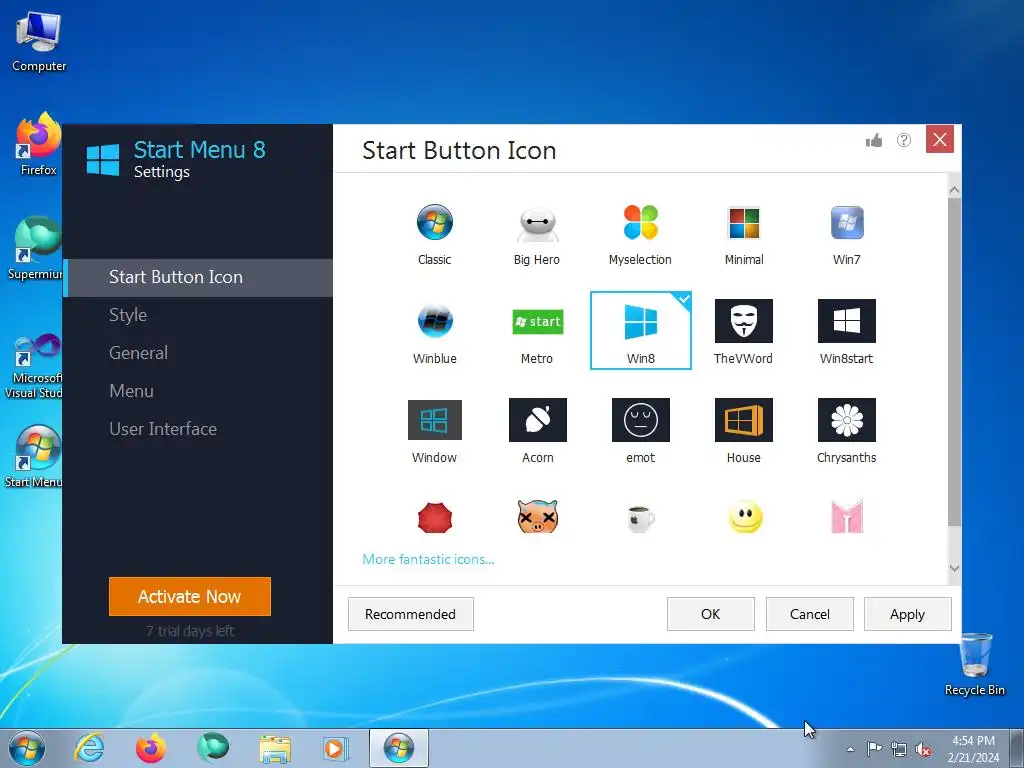Viewport: 1024px width, 768px height.
Task: Choose the apple coffee mug icon
Action: [641, 519]
